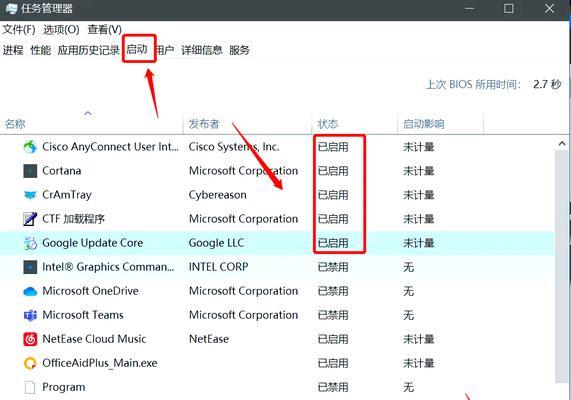The height and width of the screenshot is (400, 571).
Task: Select the NetEase Cloud Music name
Action: (94, 339)
